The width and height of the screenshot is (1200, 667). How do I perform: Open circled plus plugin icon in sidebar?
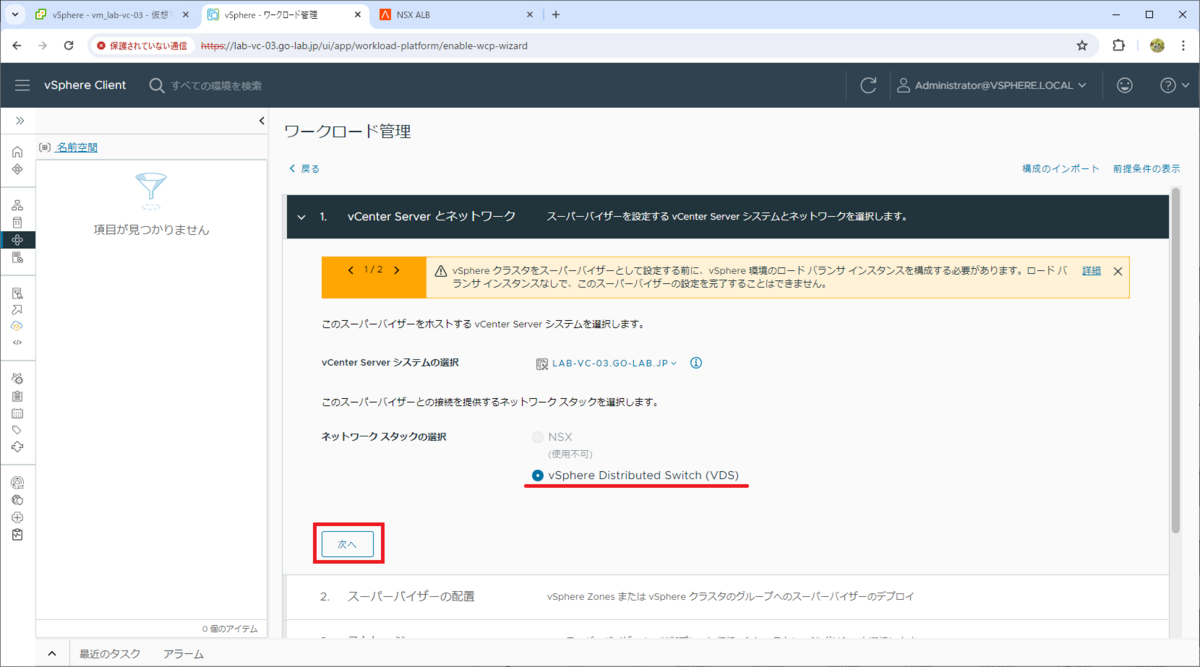[17, 517]
